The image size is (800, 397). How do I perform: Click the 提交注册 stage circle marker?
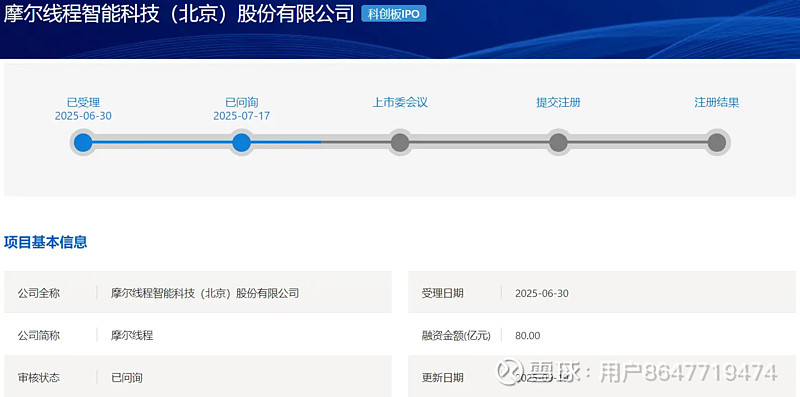coord(558,142)
